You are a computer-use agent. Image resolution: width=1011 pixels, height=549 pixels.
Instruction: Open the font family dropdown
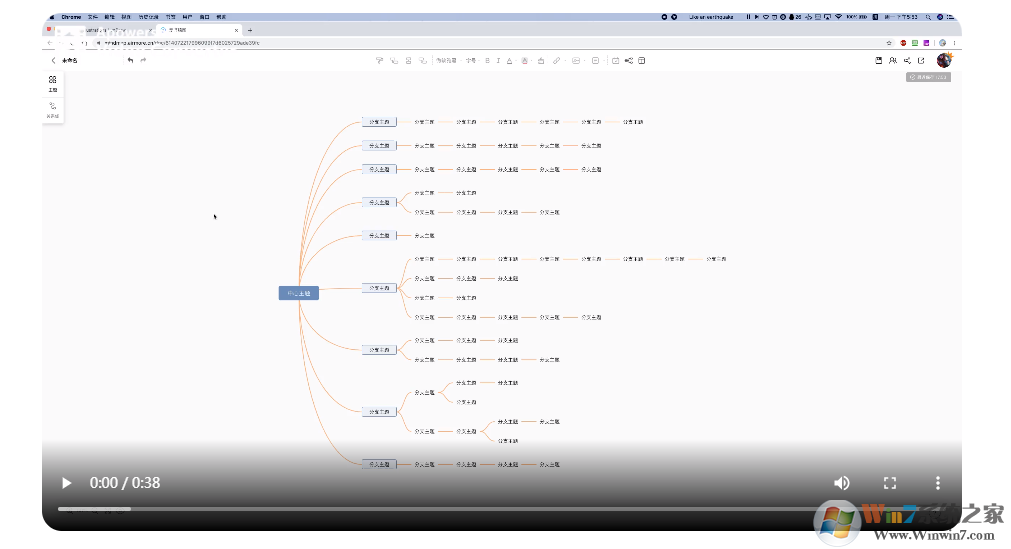coord(446,61)
